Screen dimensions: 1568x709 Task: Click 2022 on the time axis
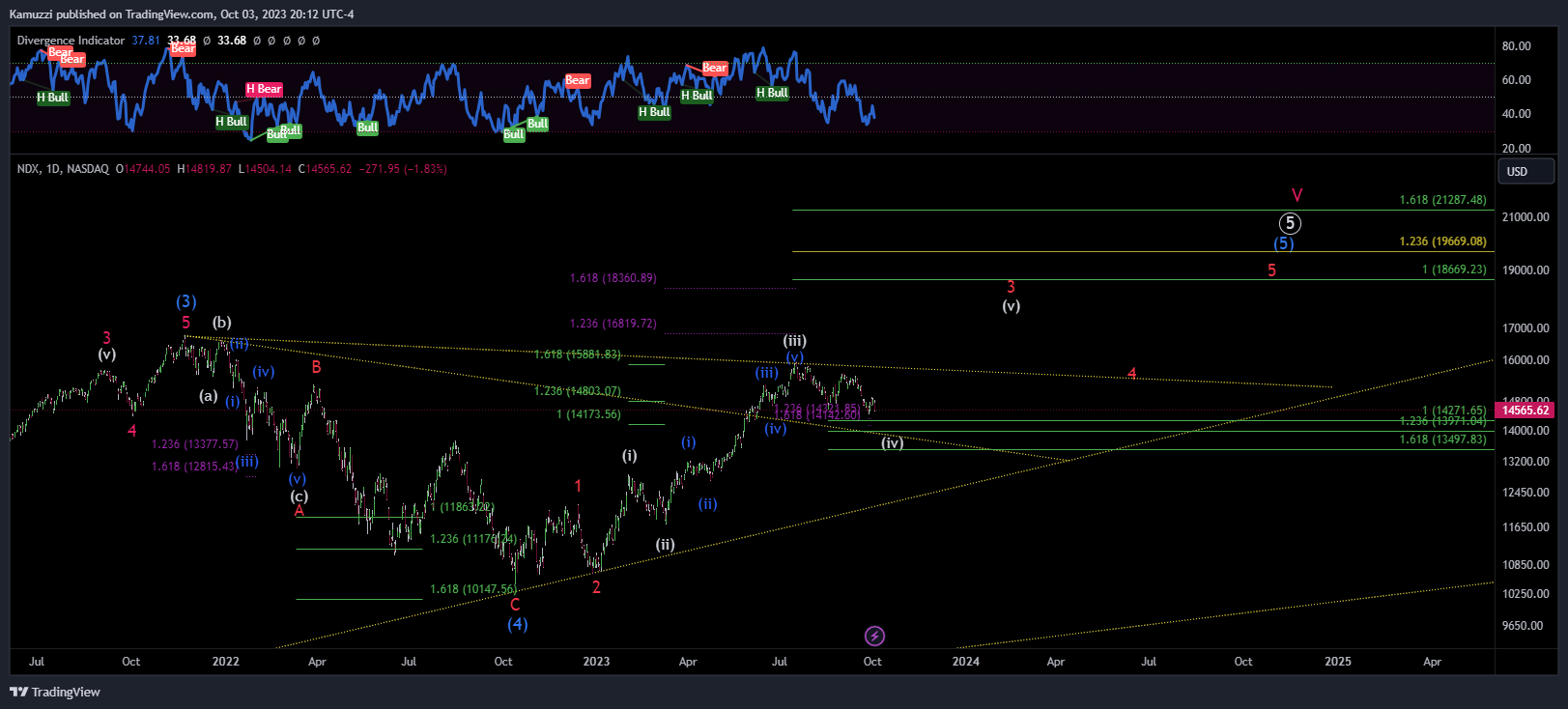225,662
